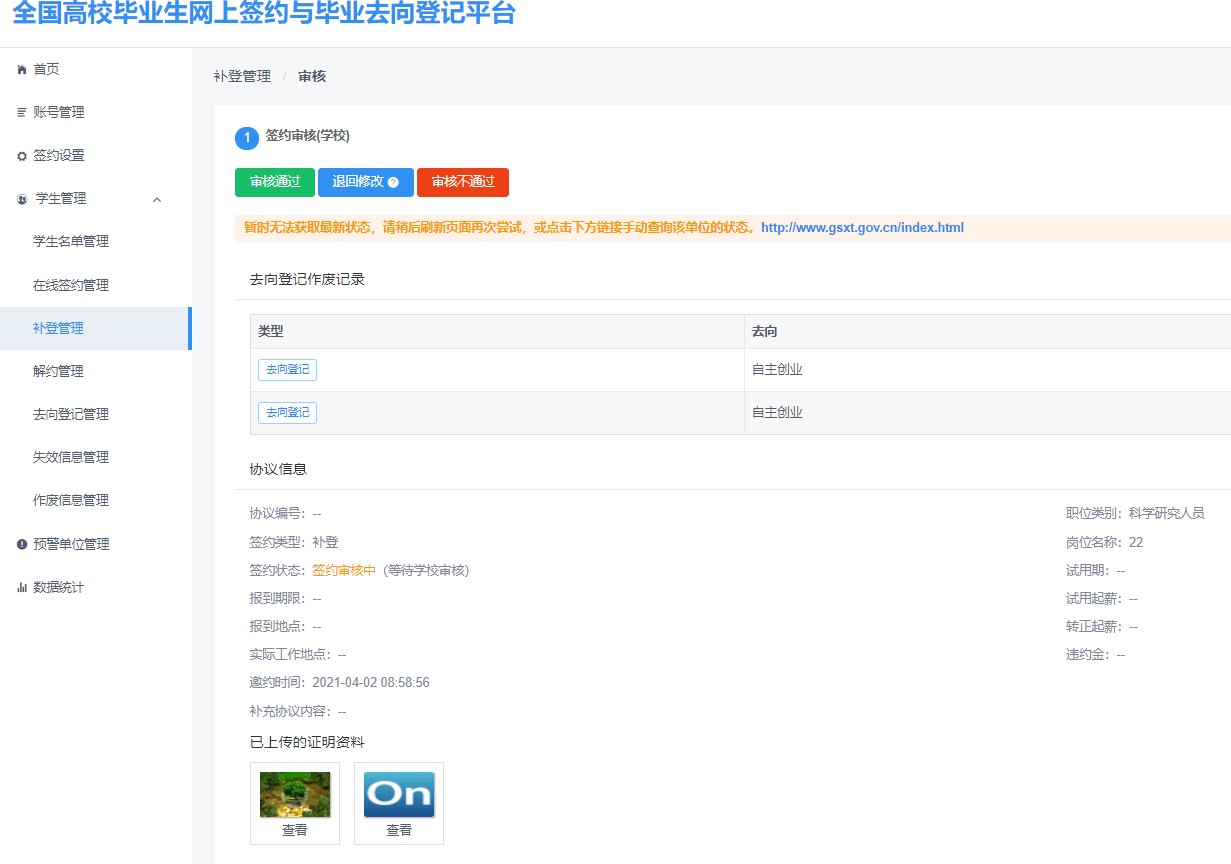Click the 数据统计 bar chart icon

(22, 588)
